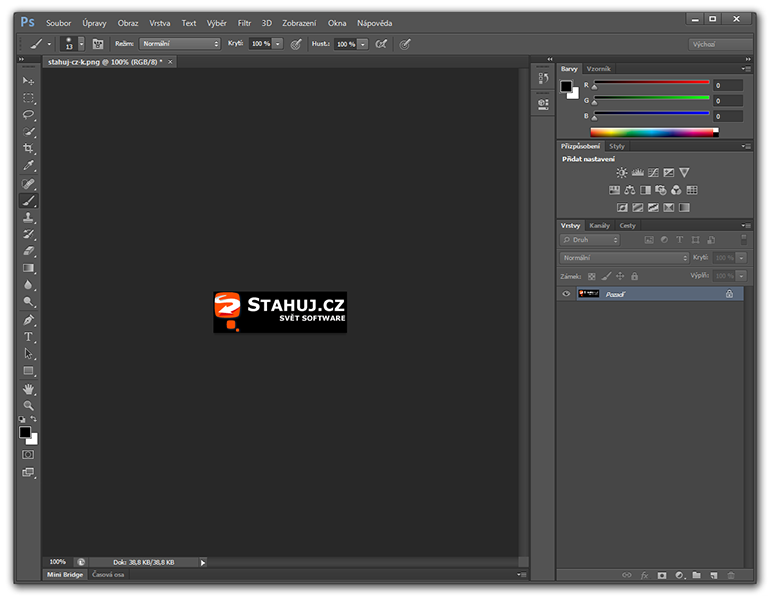Open the Druh layer filter dropdown
This screenshot has width=772, height=600.
click(x=590, y=240)
